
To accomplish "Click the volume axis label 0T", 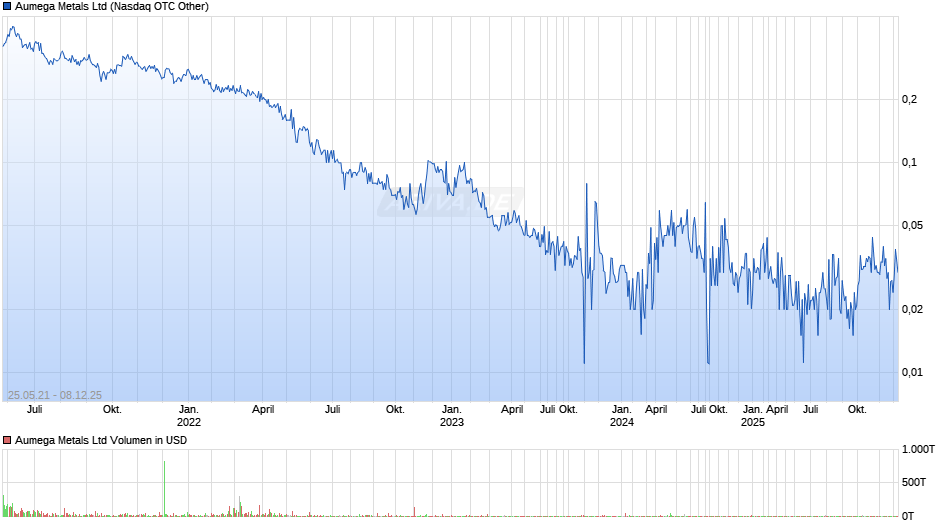I will click(x=908, y=516).
